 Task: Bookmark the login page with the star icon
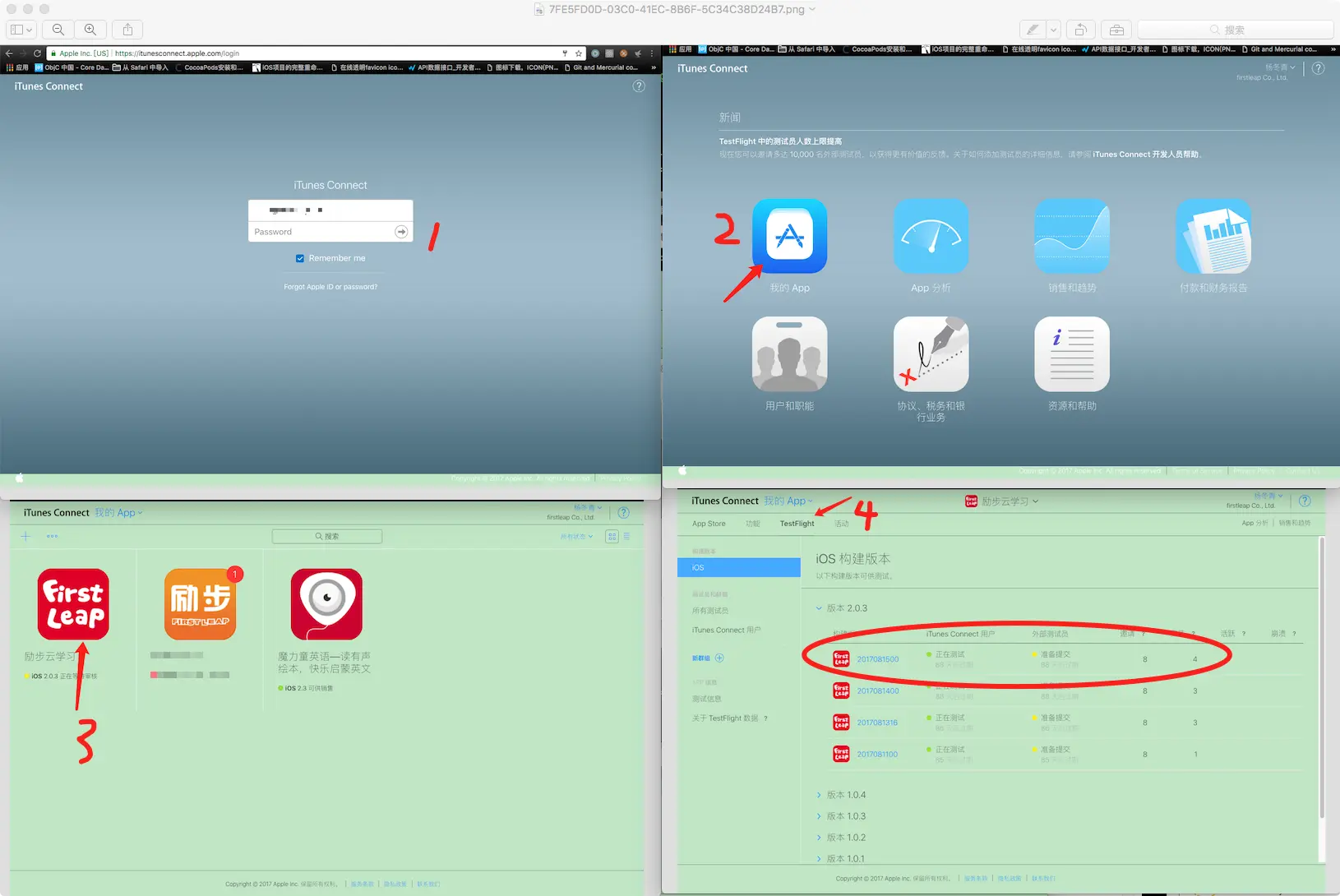pyautogui.click(x=579, y=53)
